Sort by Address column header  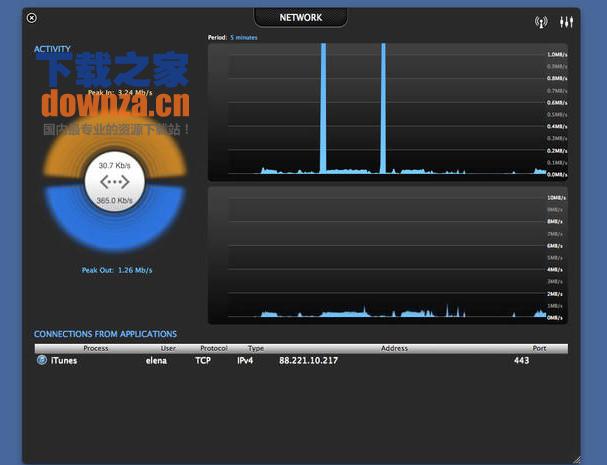[x=394, y=348]
